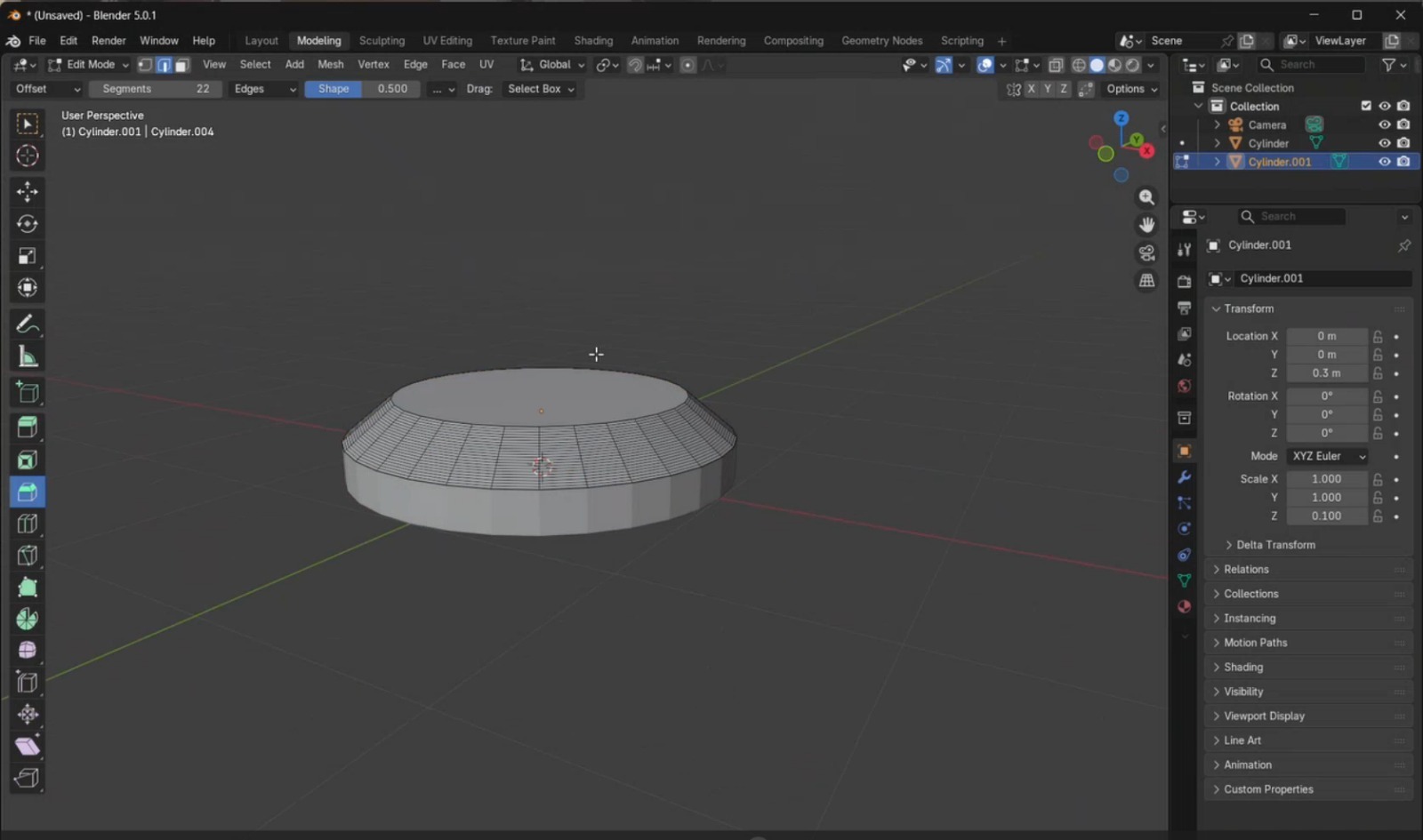The height and width of the screenshot is (840, 1423).
Task: Expand the Relations section in Properties
Action: click(1246, 569)
